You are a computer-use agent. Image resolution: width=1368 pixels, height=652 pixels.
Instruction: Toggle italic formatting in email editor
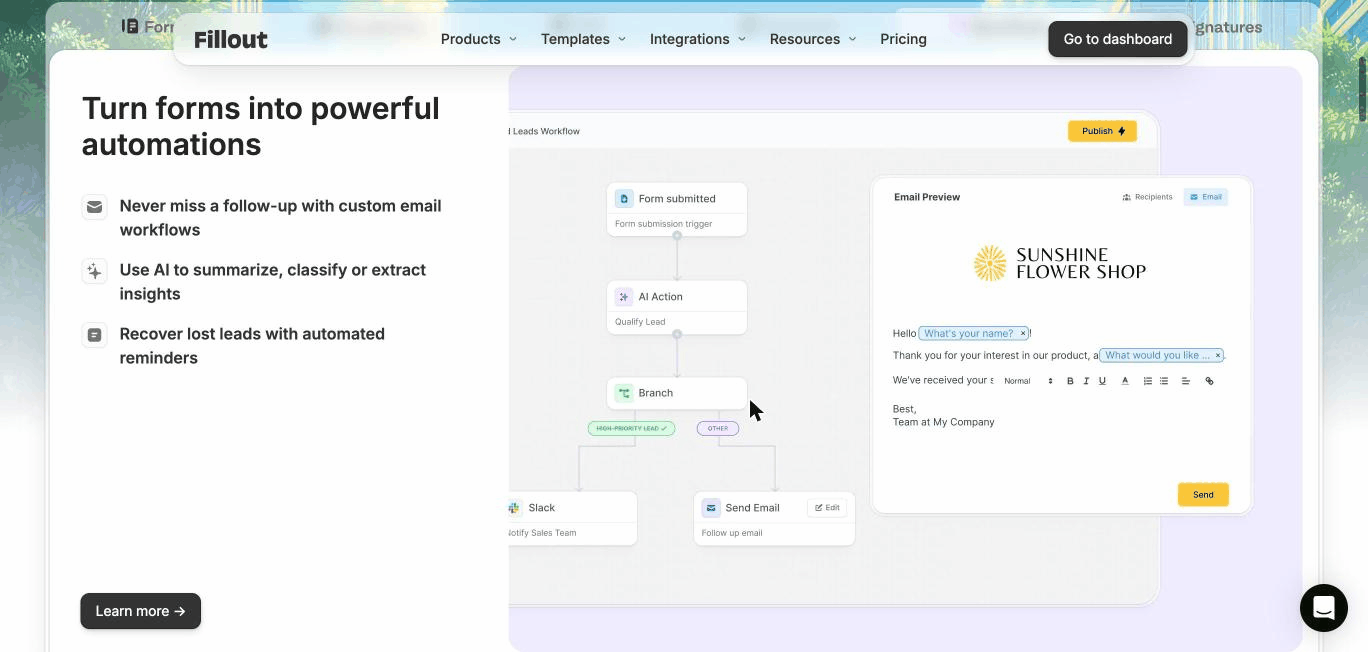1086,381
